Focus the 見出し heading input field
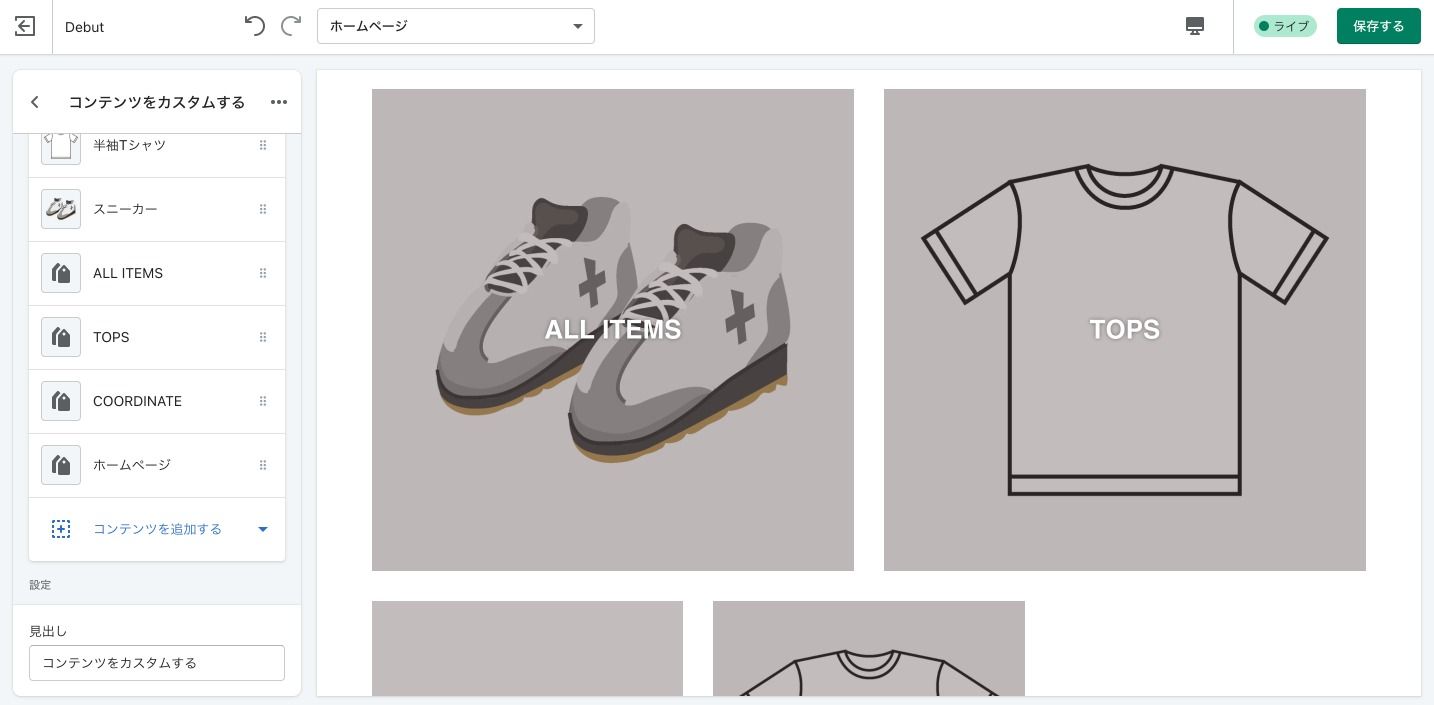Image resolution: width=1434 pixels, height=705 pixels. (x=157, y=663)
